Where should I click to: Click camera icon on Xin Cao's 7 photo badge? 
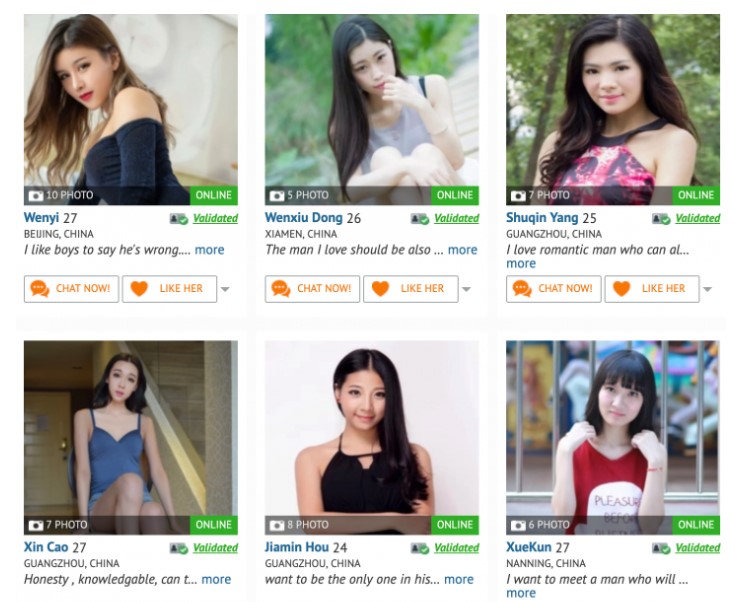(35, 525)
